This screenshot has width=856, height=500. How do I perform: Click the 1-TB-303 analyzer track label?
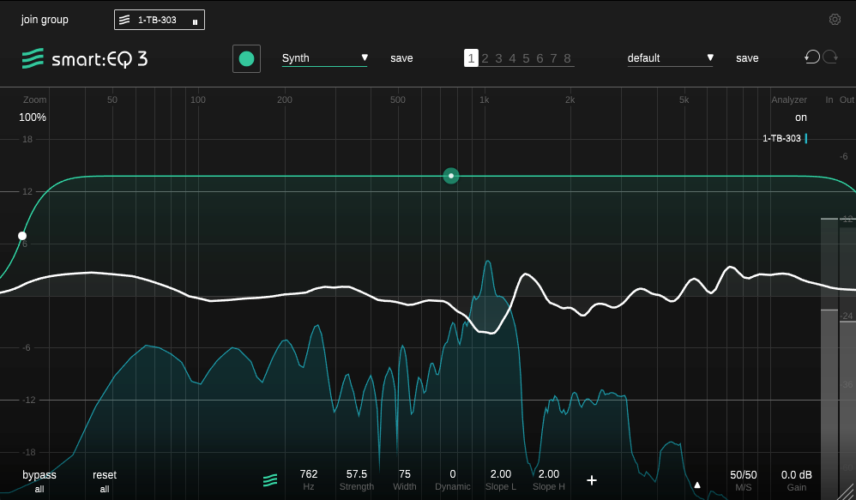click(782, 139)
